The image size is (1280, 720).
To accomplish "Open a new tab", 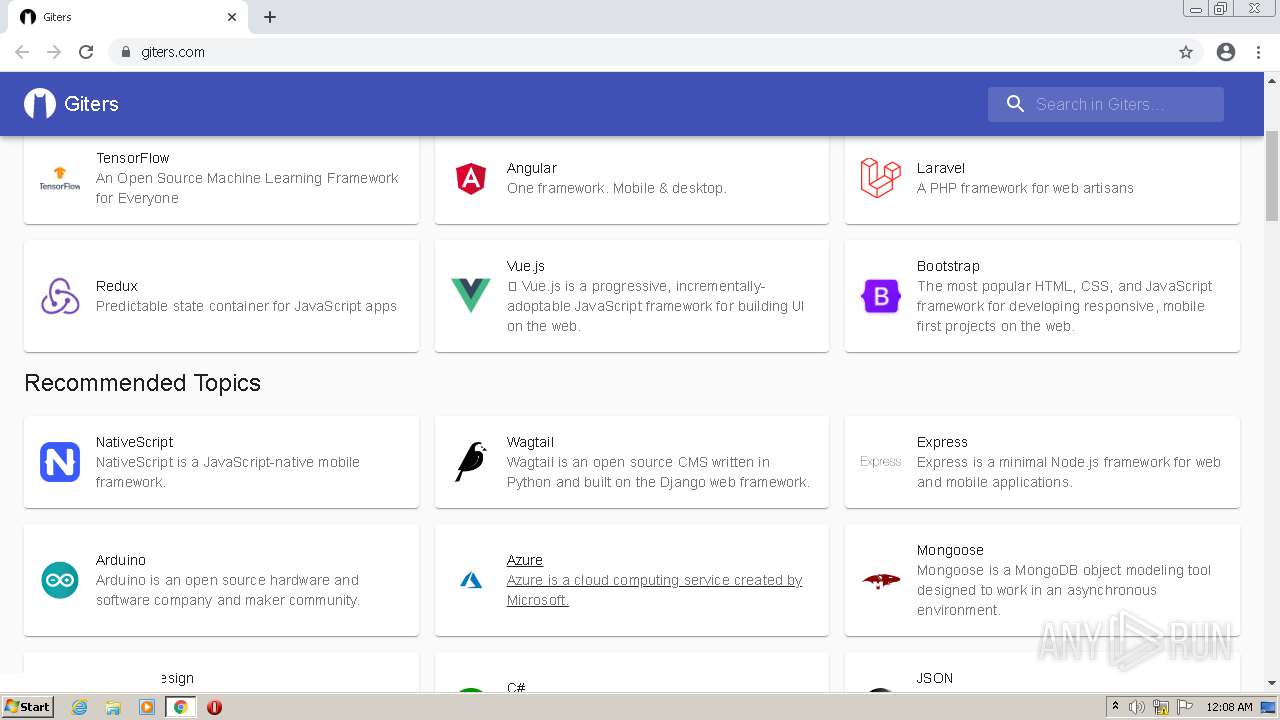I will [270, 17].
